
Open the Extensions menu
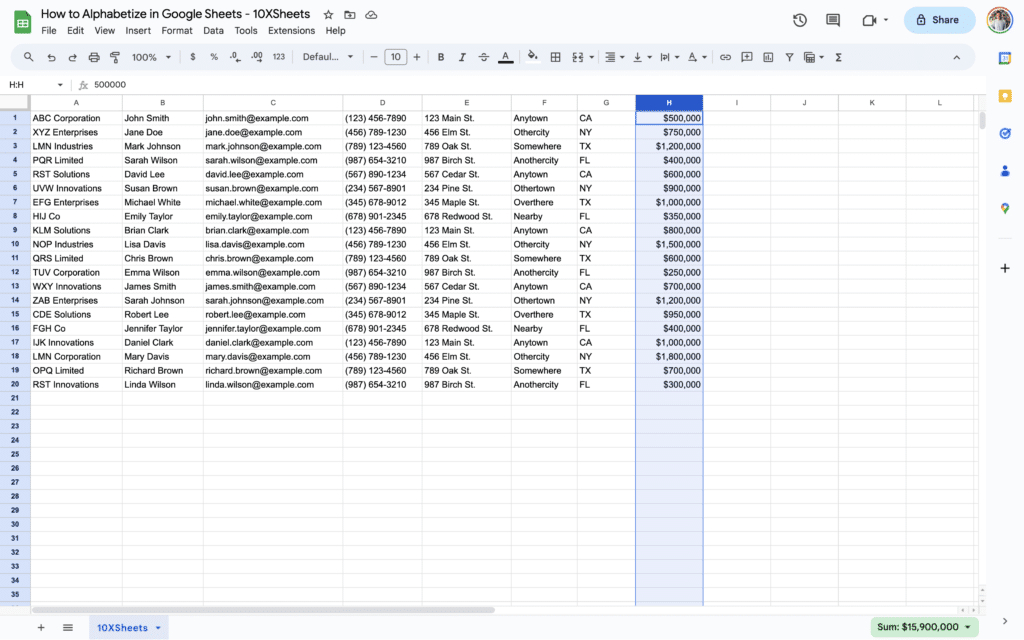(x=291, y=30)
